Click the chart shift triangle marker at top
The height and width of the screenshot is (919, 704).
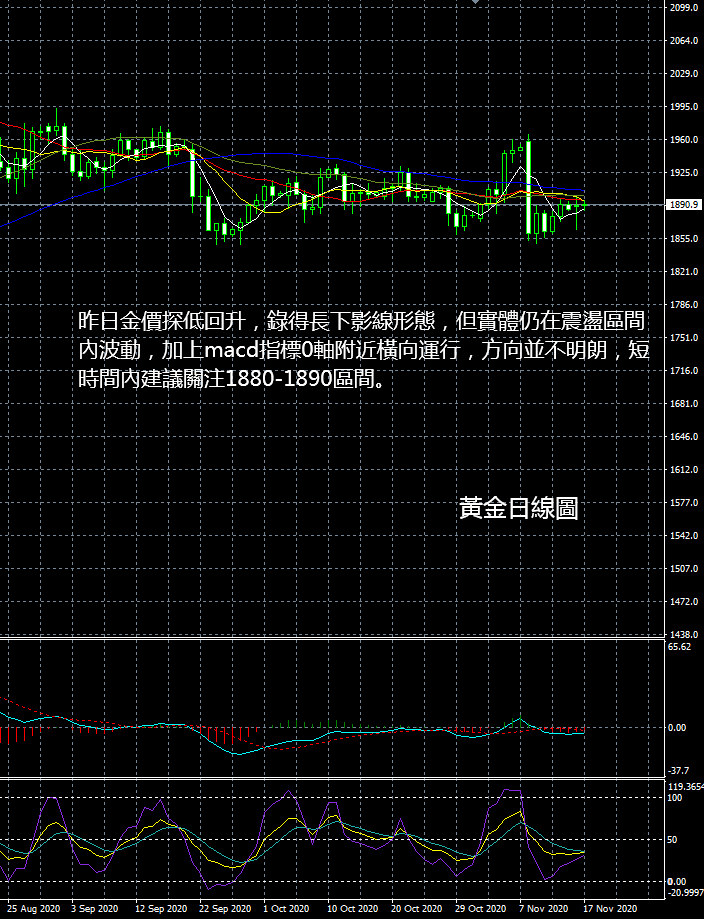(475, 2)
